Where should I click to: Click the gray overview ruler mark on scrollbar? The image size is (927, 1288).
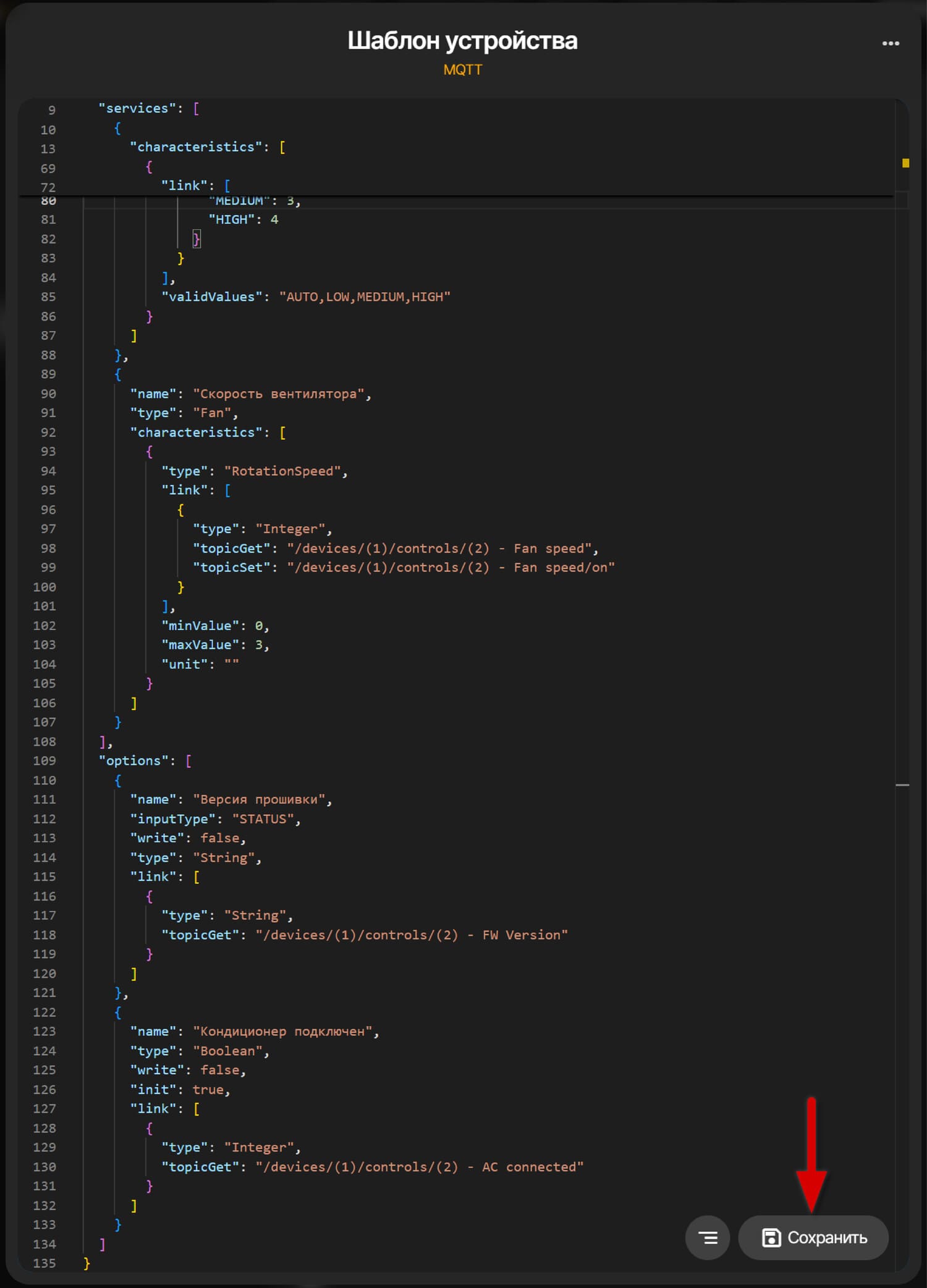click(x=902, y=785)
